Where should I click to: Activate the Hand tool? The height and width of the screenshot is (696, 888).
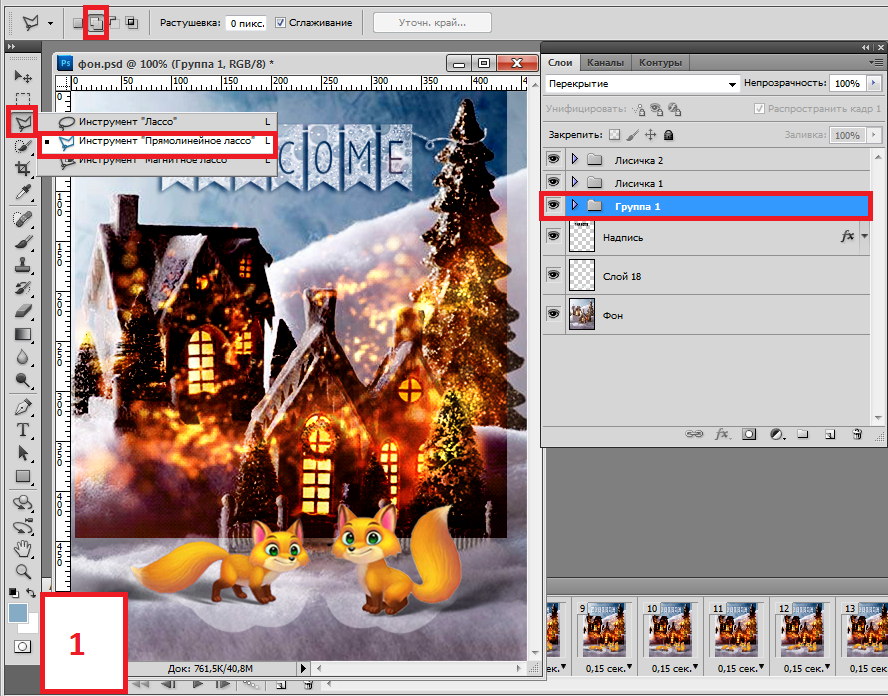click(22, 548)
